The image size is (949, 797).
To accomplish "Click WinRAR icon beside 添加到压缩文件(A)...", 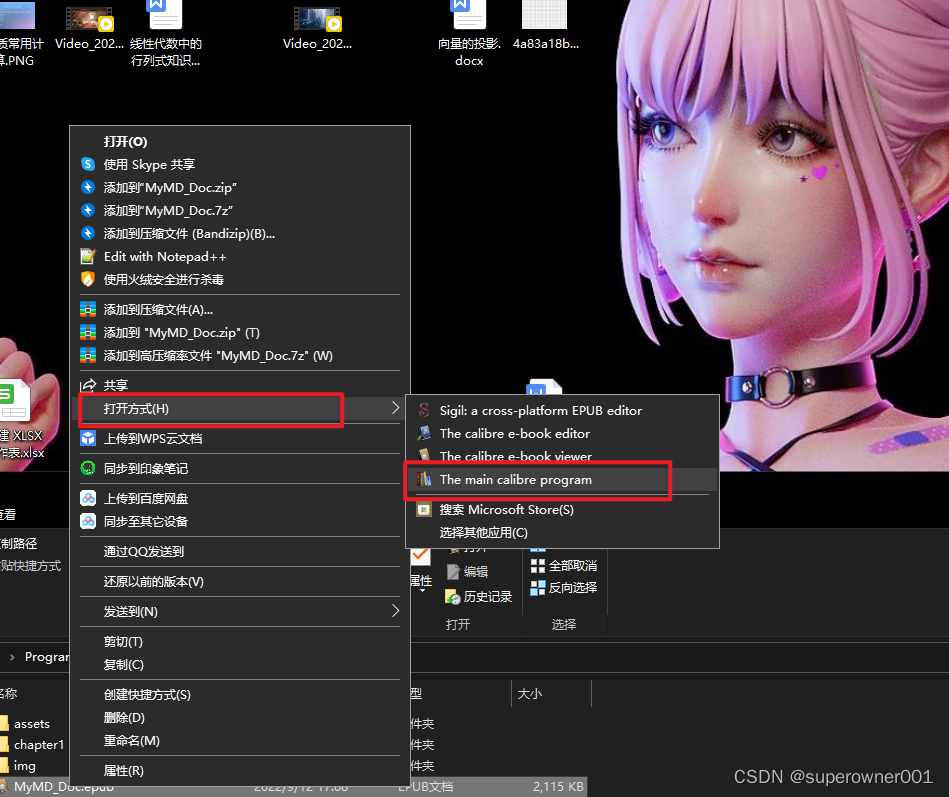I will point(88,310).
